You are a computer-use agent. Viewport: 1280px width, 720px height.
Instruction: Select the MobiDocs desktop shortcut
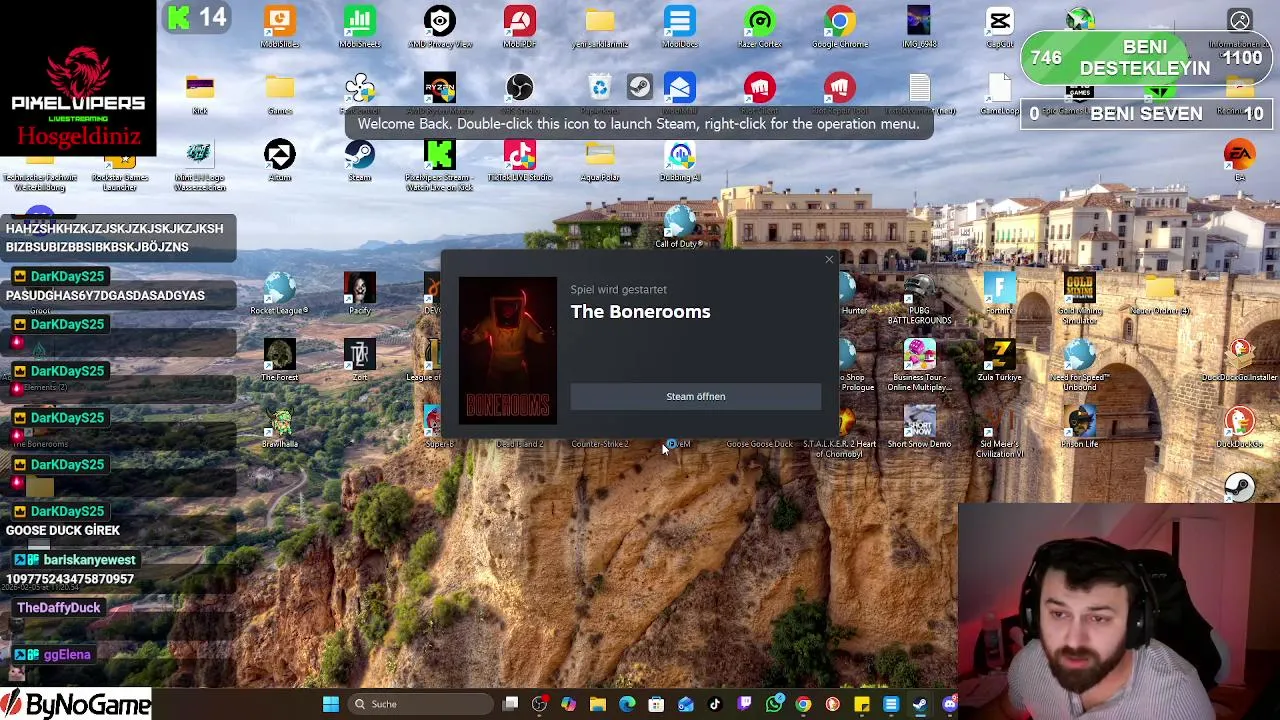pyautogui.click(x=680, y=27)
